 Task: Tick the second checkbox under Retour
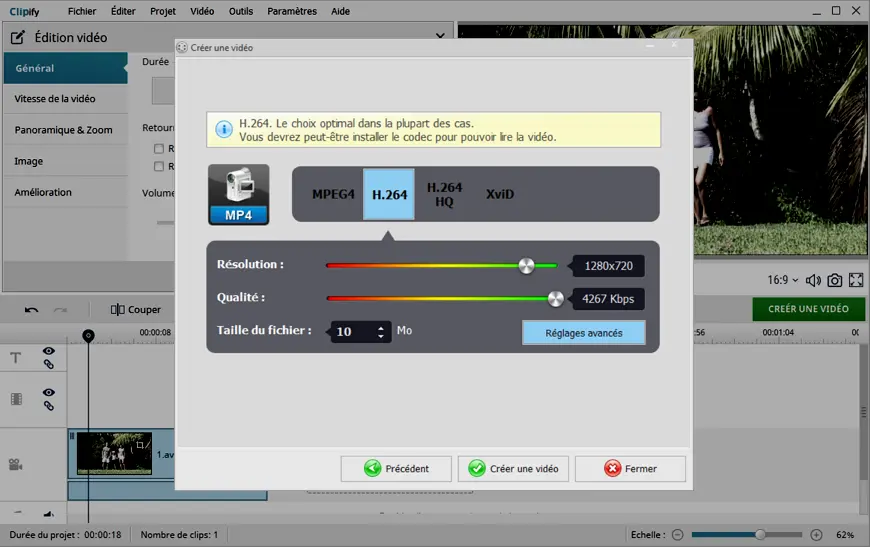(159, 166)
